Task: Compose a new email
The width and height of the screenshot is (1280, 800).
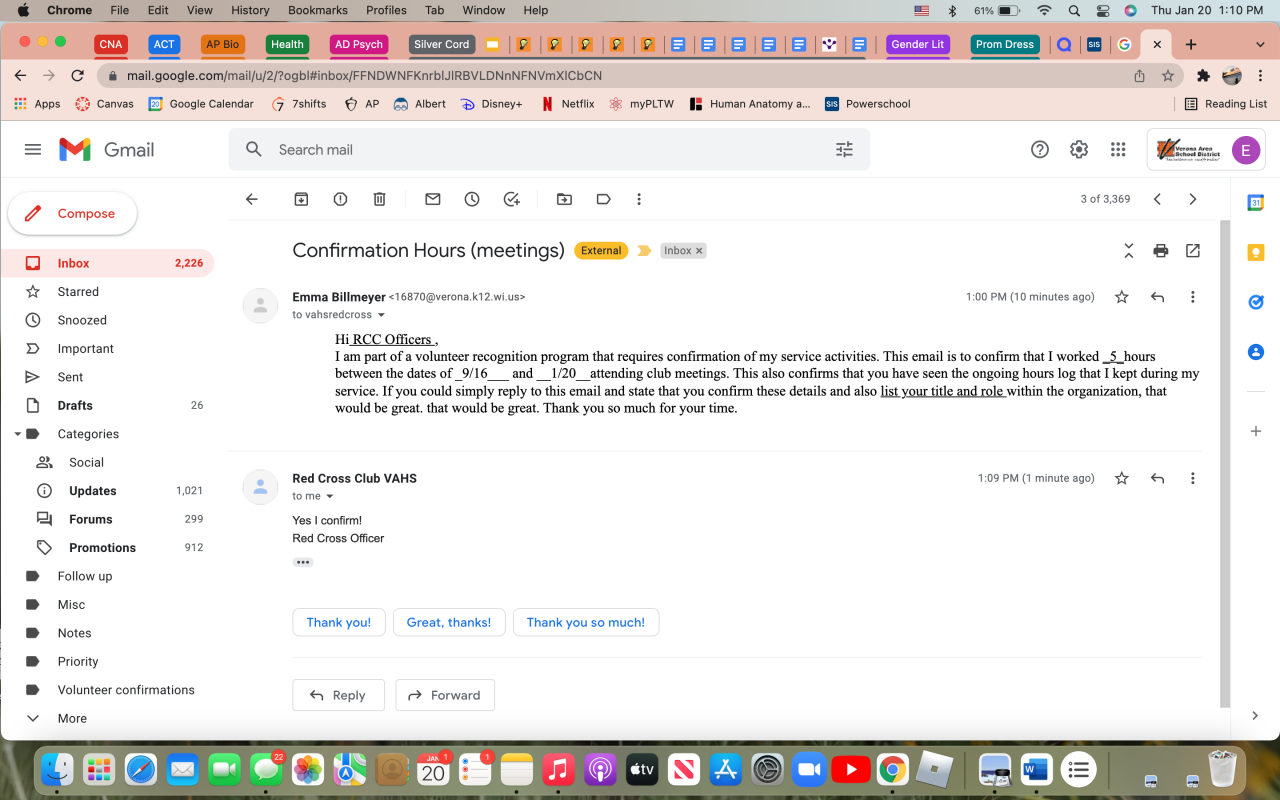Action: [72, 213]
